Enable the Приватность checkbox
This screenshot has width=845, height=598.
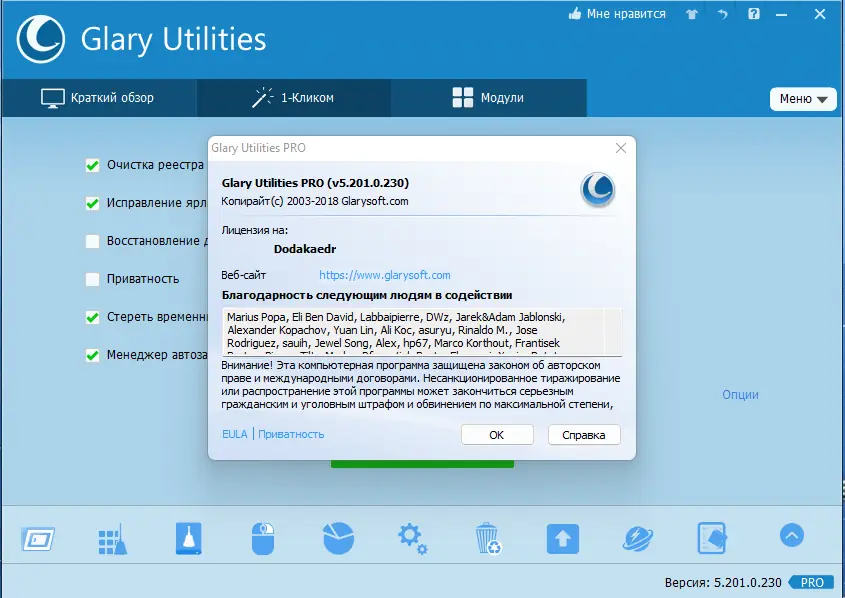coord(91,278)
